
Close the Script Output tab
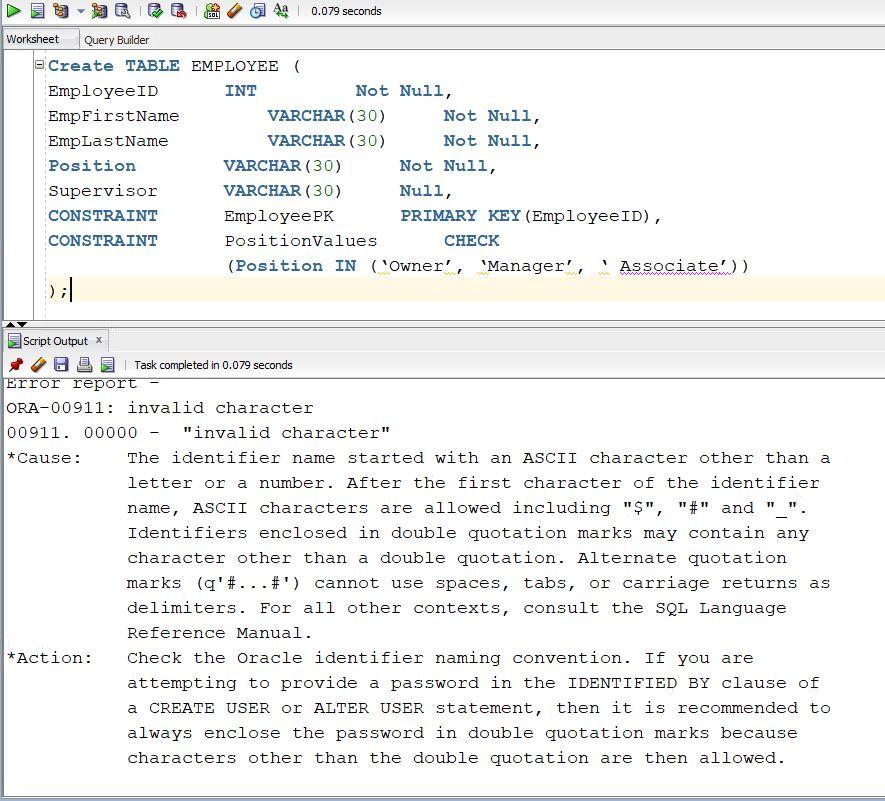(99, 340)
